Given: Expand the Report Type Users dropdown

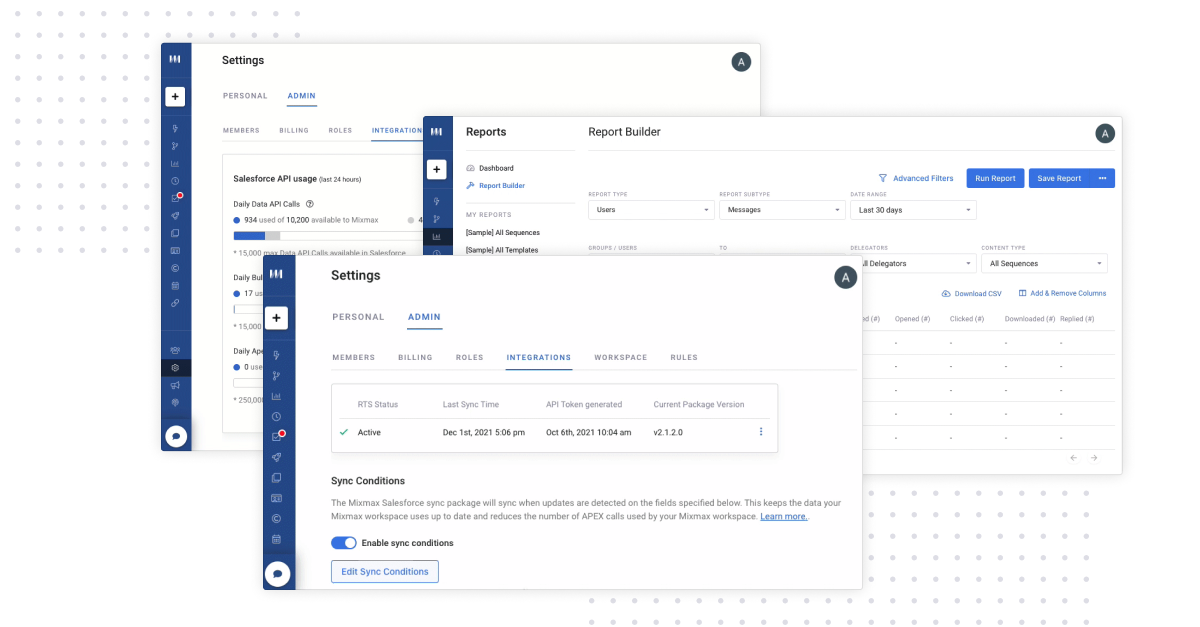Looking at the screenshot, I should 651,210.
